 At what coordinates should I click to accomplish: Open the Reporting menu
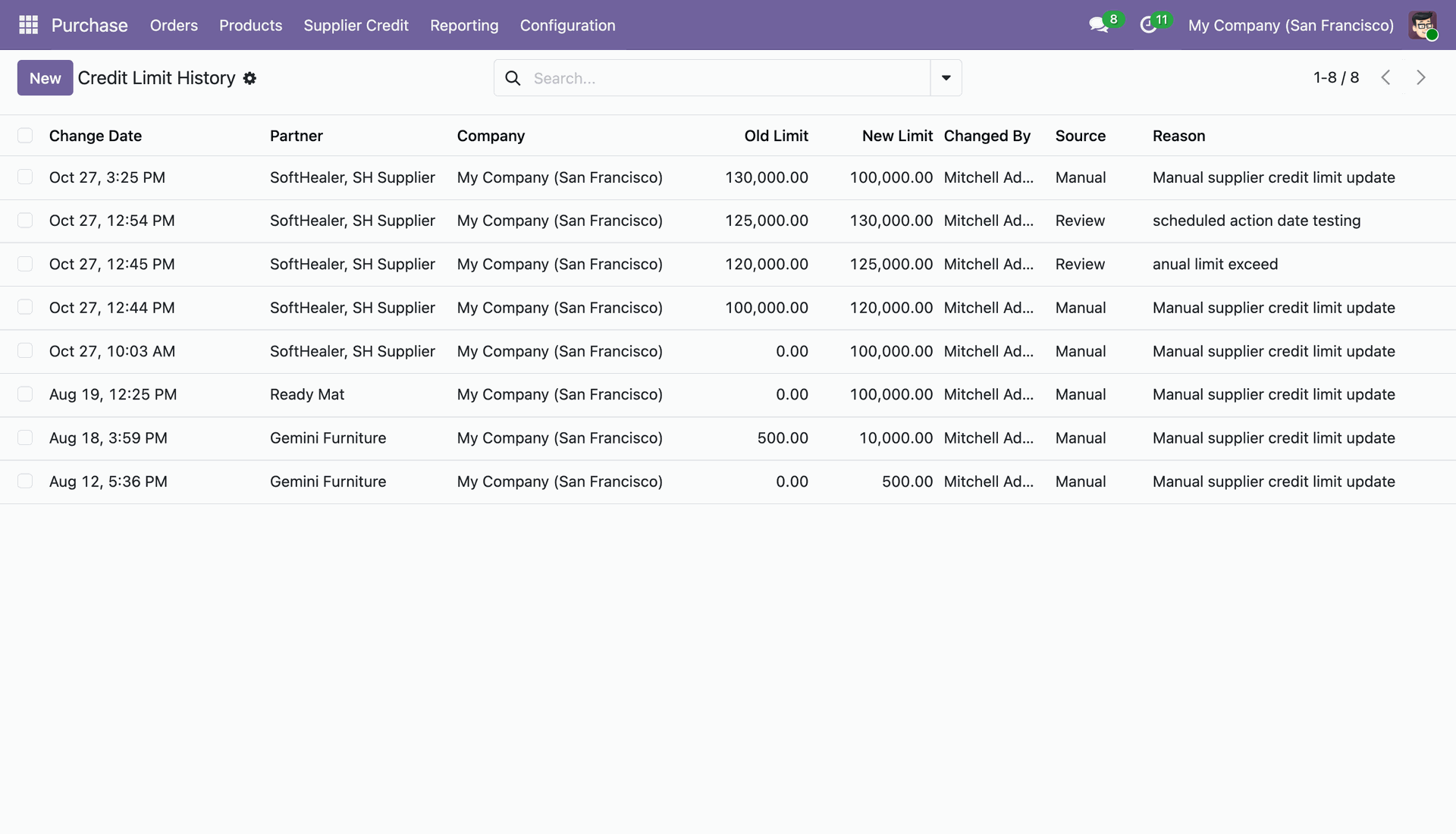coord(464,25)
